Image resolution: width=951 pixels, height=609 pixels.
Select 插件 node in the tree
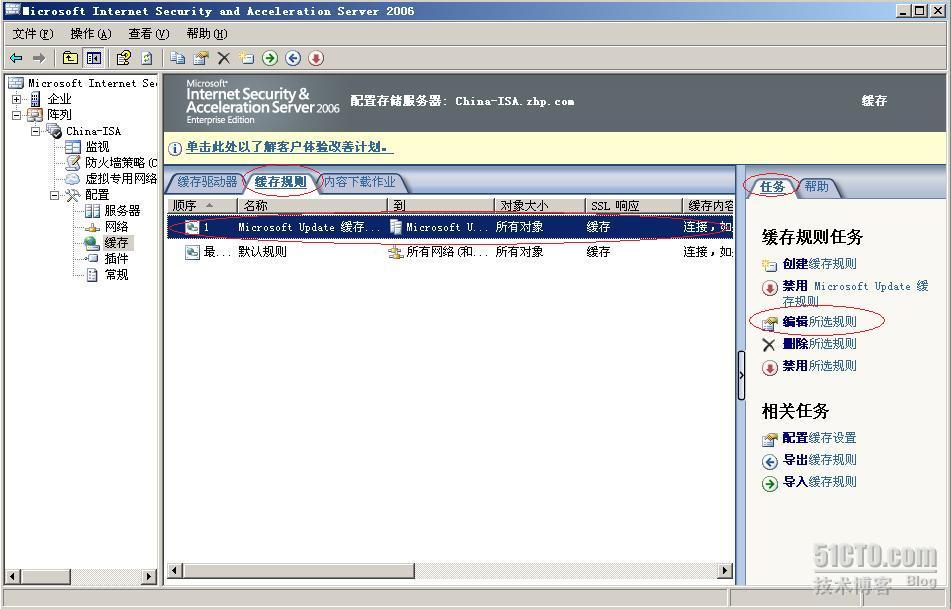[x=116, y=258]
